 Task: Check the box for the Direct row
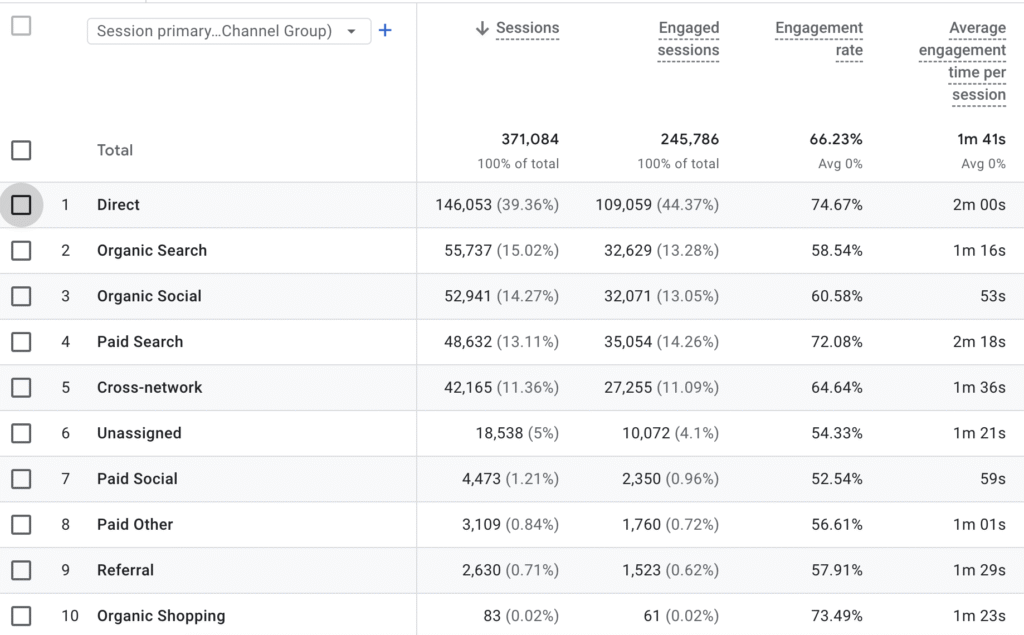click(21, 205)
